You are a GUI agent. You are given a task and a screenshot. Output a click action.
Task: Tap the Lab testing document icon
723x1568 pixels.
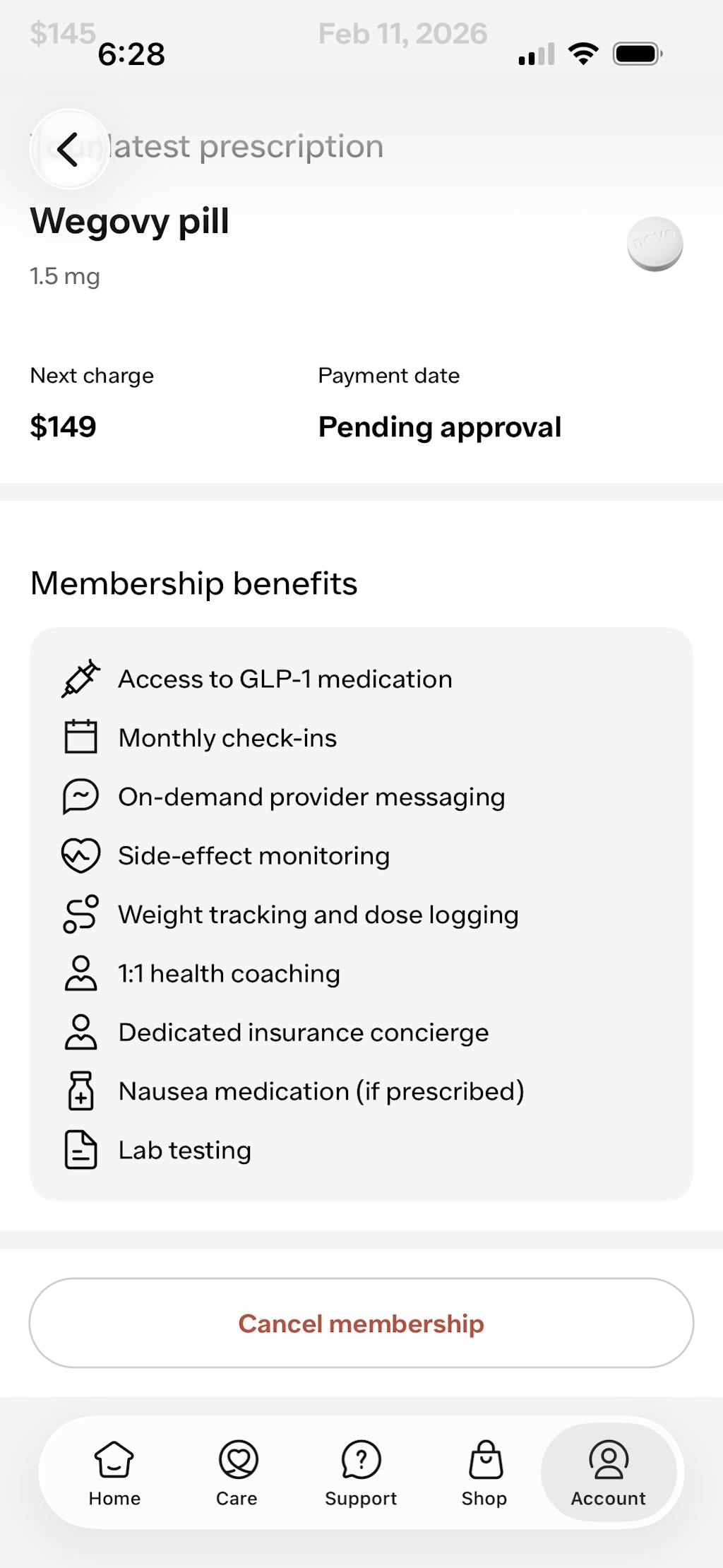pos(80,1150)
